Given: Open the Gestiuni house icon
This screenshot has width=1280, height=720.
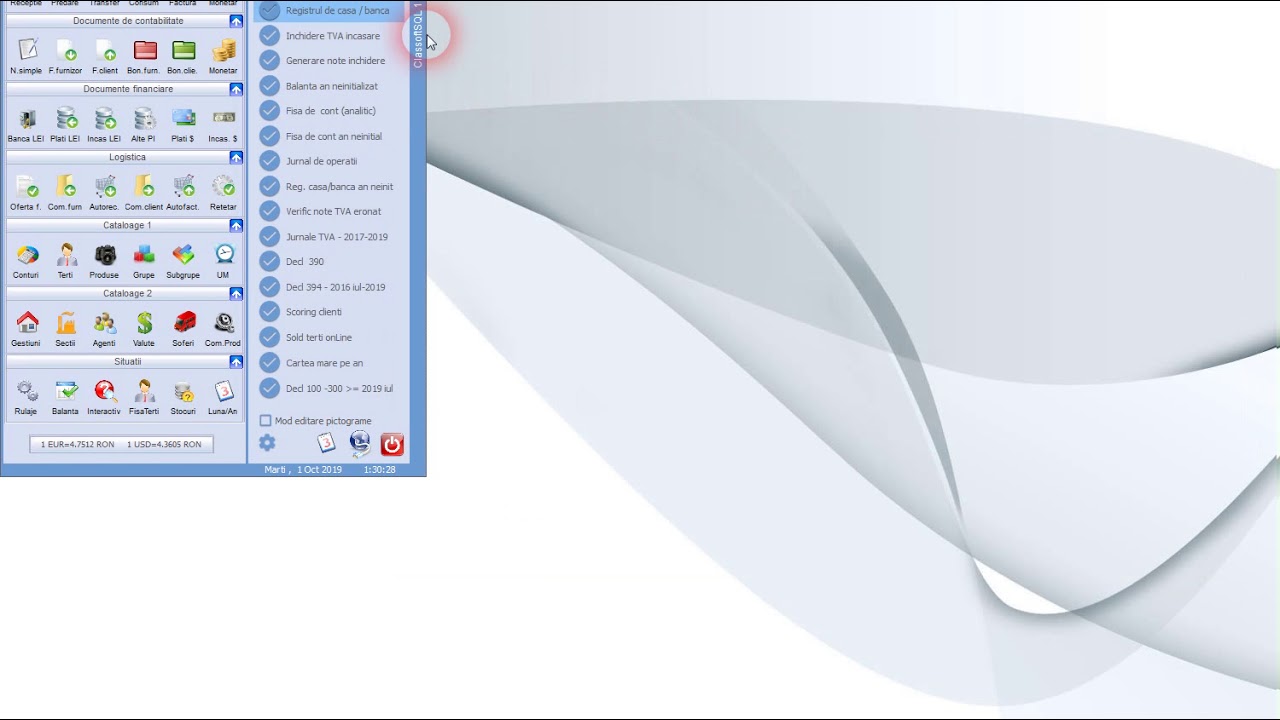Looking at the screenshot, I should coord(27,322).
